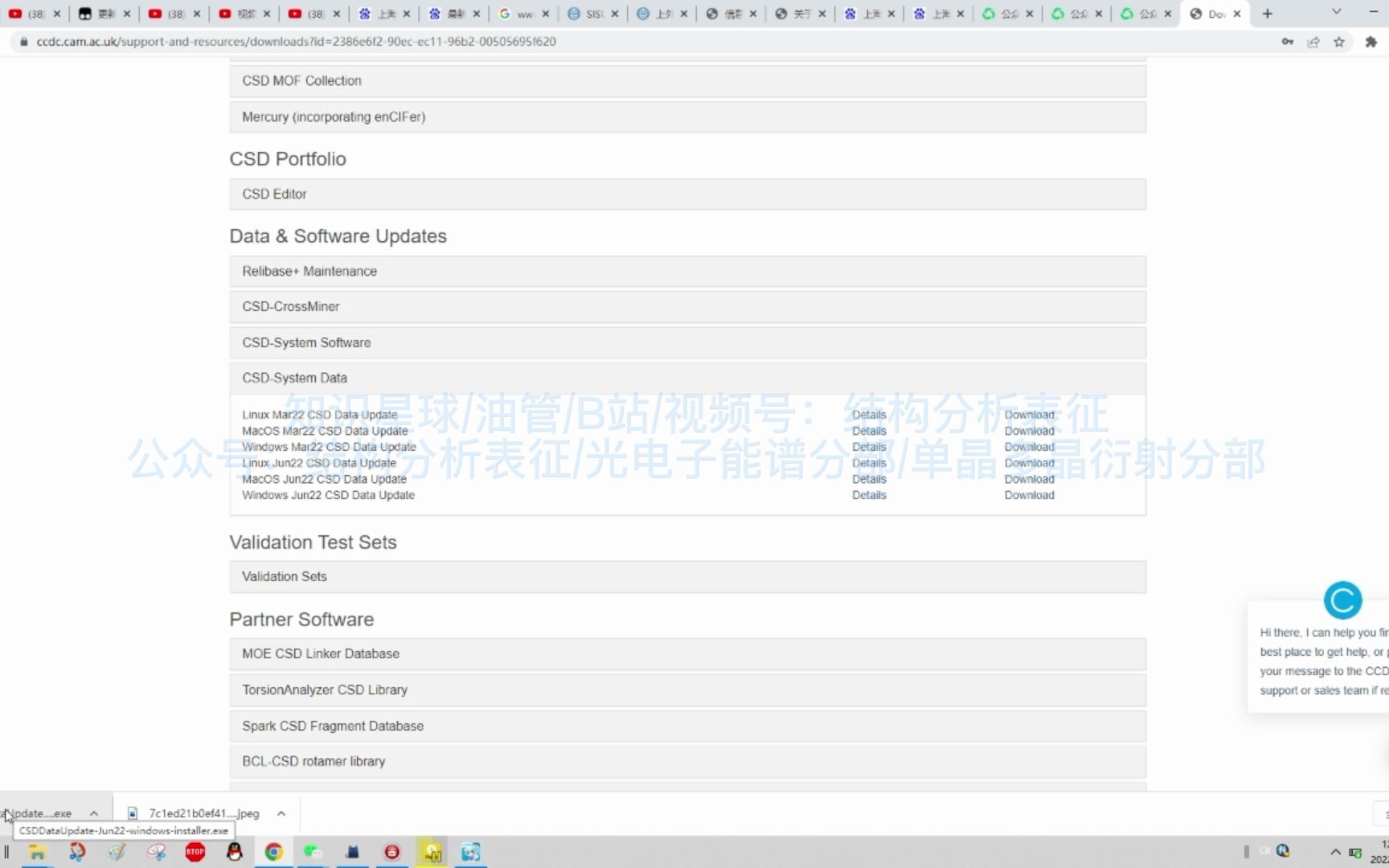This screenshot has height=868, width=1389.
Task: Open options for the jpeg download item
Action: click(x=281, y=813)
